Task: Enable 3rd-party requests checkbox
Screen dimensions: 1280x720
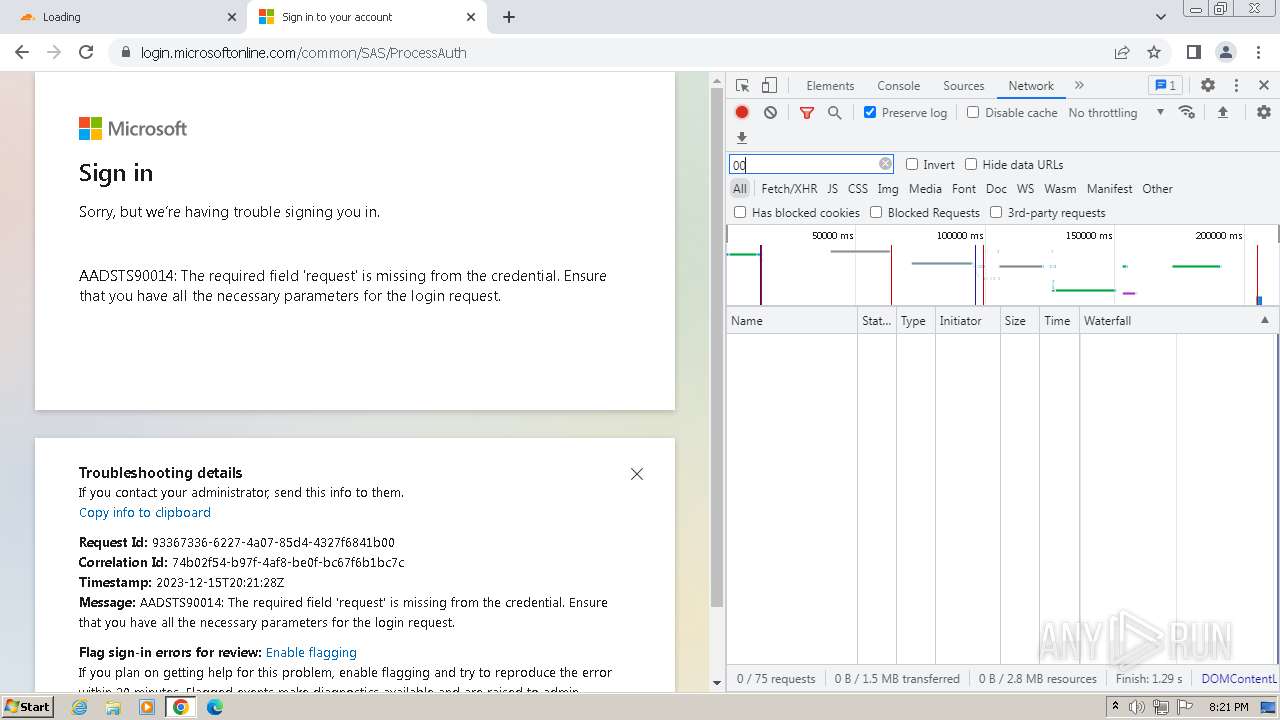Action: pyautogui.click(x=996, y=212)
